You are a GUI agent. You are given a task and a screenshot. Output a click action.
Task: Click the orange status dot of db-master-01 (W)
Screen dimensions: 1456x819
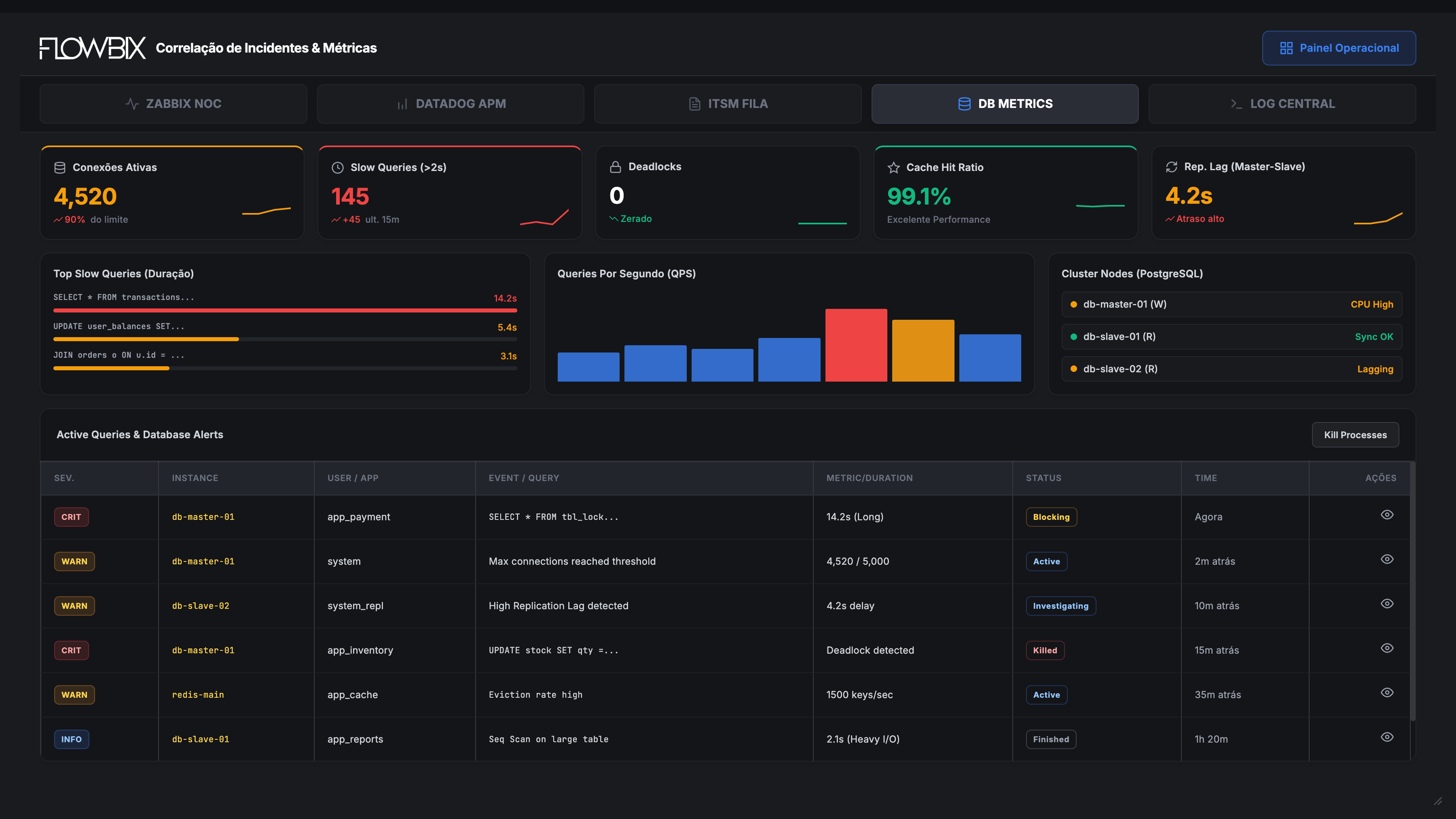click(x=1073, y=304)
